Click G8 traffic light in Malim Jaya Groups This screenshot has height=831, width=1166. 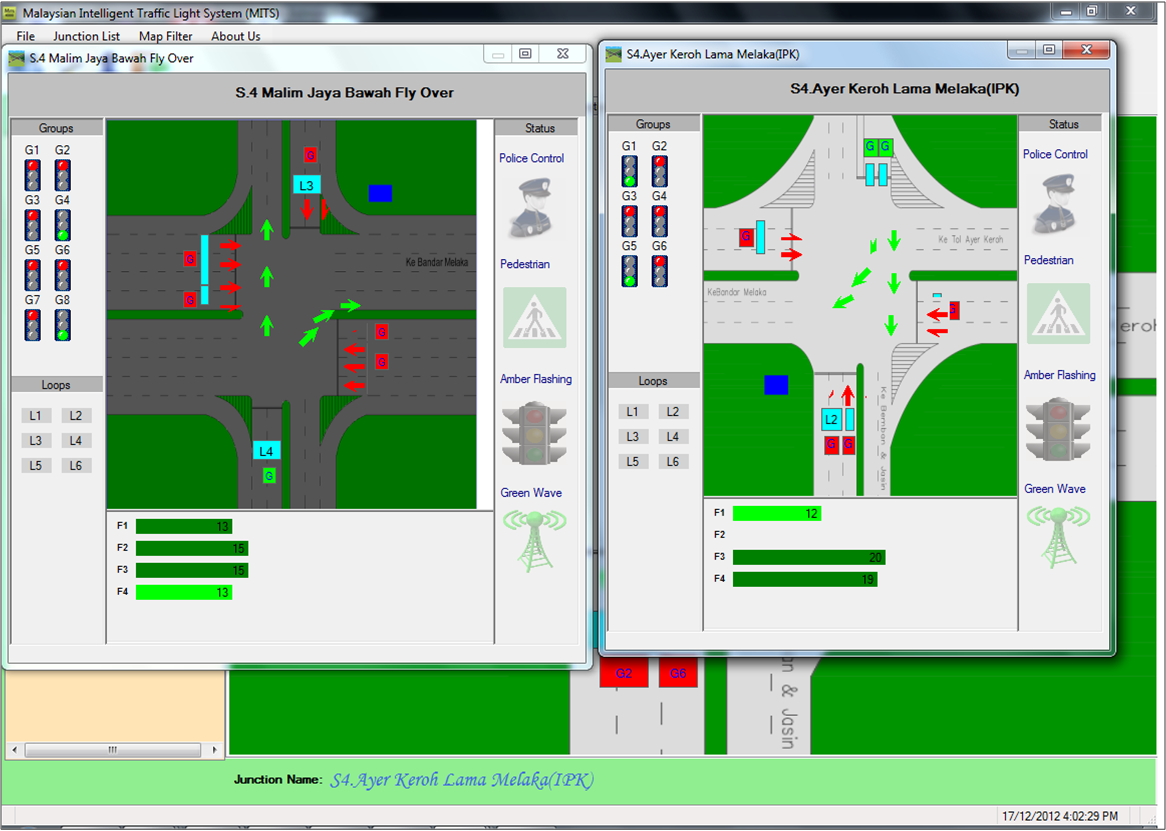(x=63, y=324)
